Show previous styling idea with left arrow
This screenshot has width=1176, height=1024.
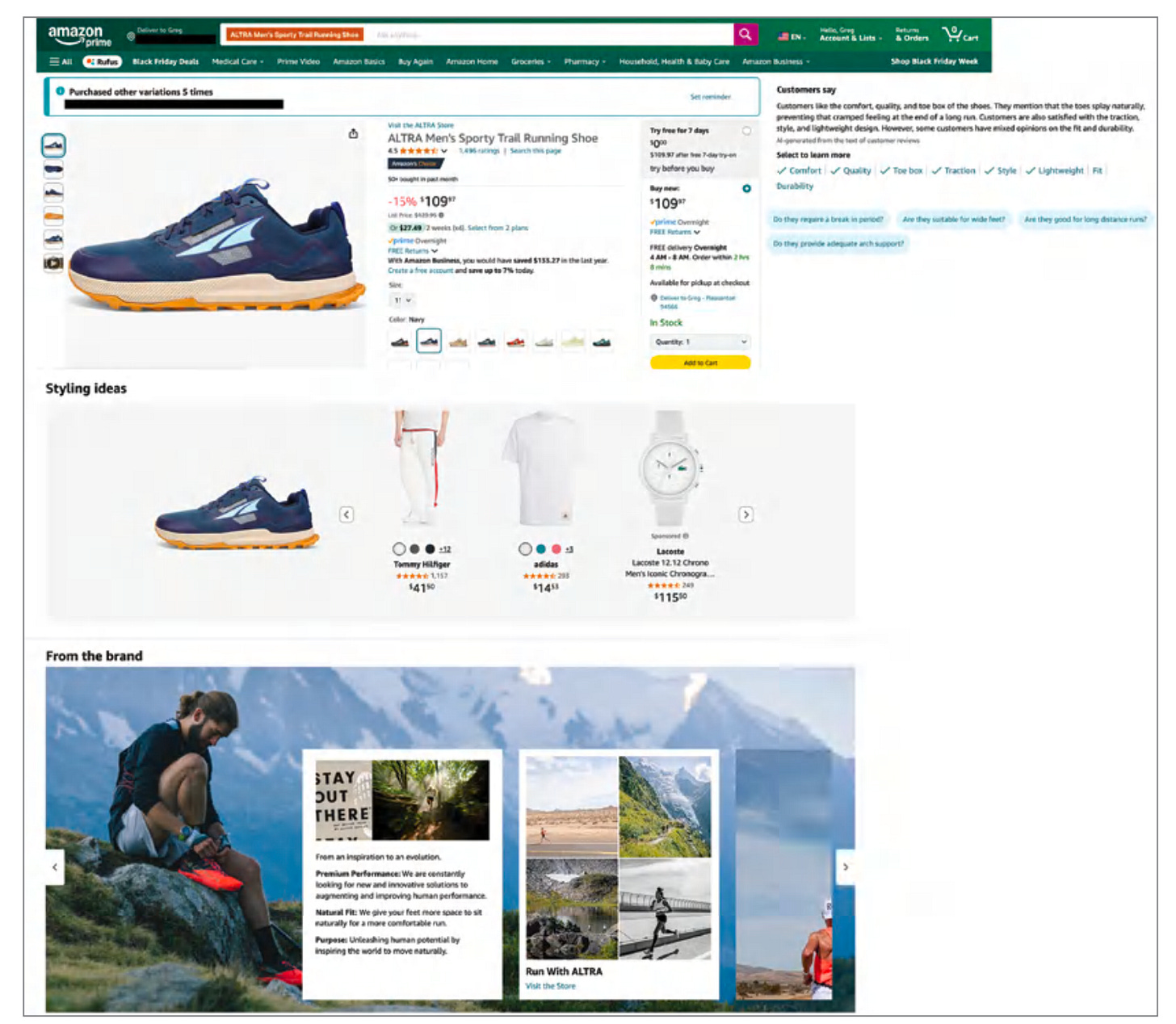(346, 514)
